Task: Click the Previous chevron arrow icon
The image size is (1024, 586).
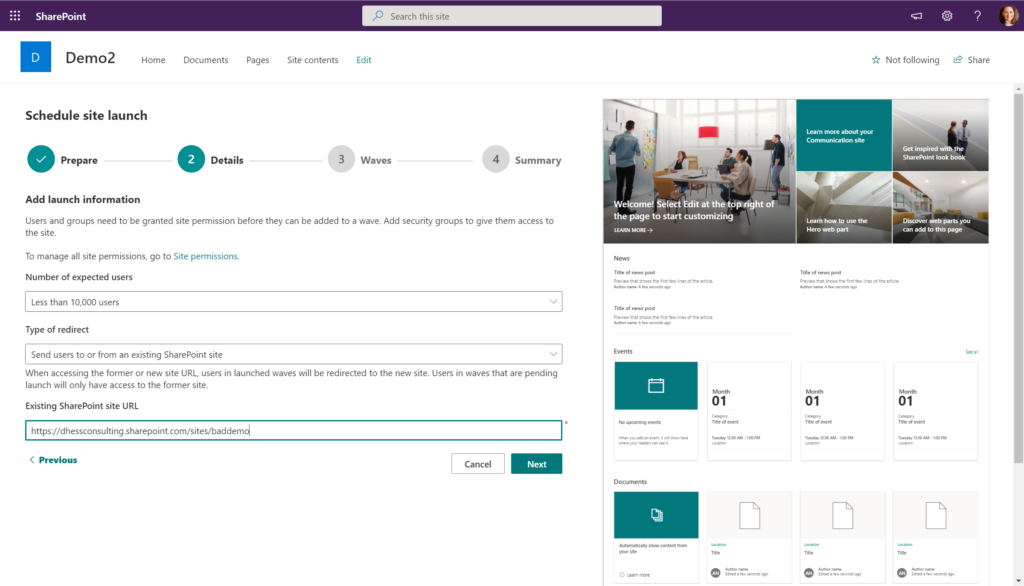Action: click(31, 460)
